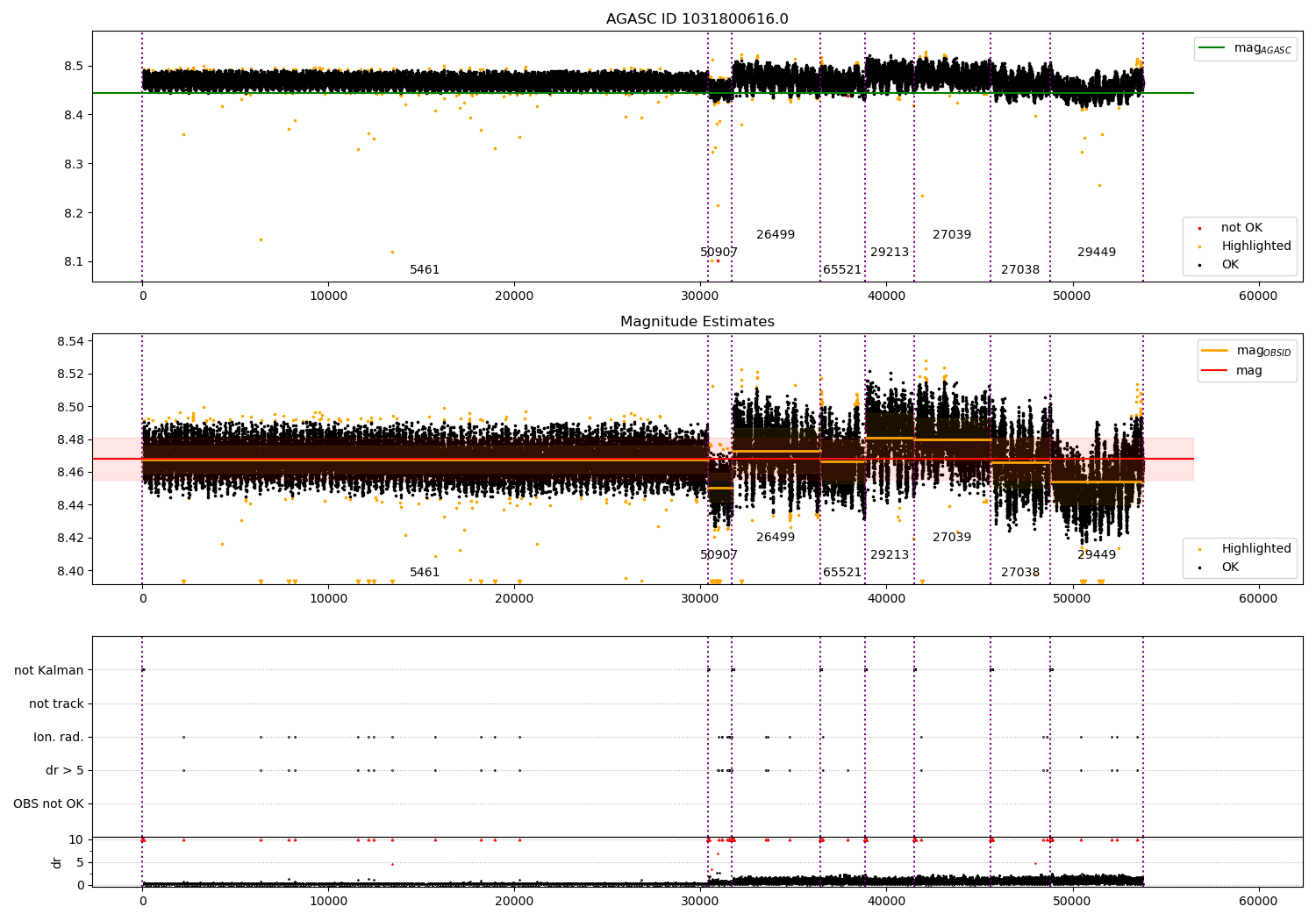Click the 8.42 y-axis tick label
Screen dimensions: 1316x921
click(x=70, y=538)
